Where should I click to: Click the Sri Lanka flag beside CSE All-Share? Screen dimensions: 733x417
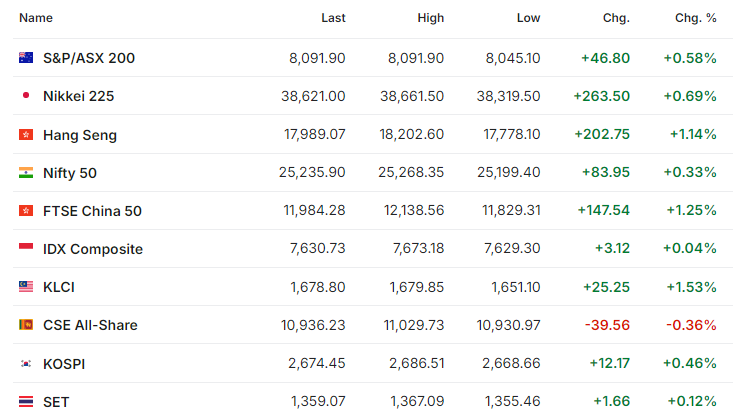pos(26,324)
